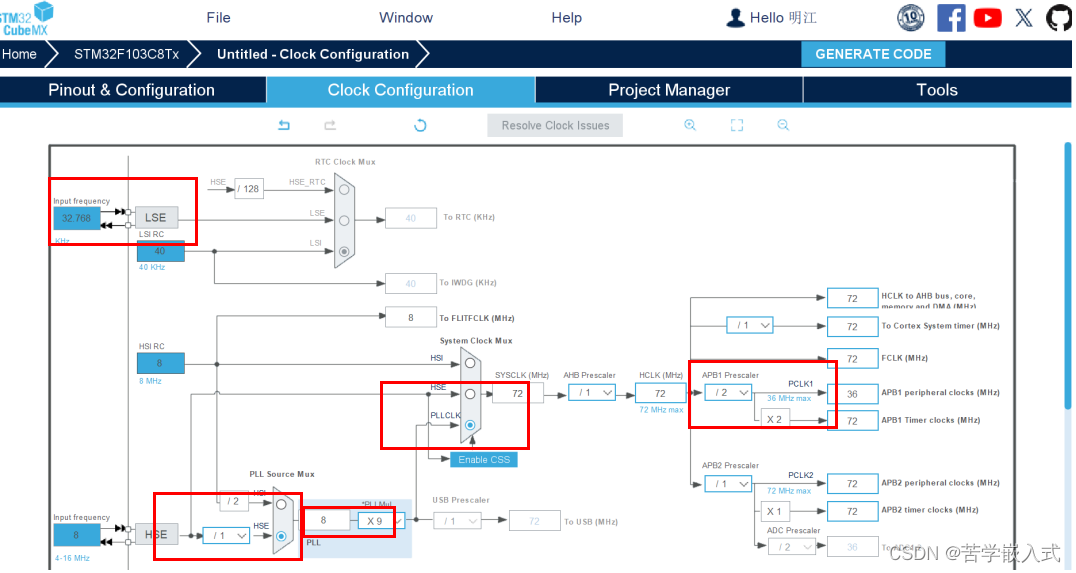Select HSI on PLL Source Mux
The height and width of the screenshot is (573, 1076).
pyautogui.click(x=281, y=505)
